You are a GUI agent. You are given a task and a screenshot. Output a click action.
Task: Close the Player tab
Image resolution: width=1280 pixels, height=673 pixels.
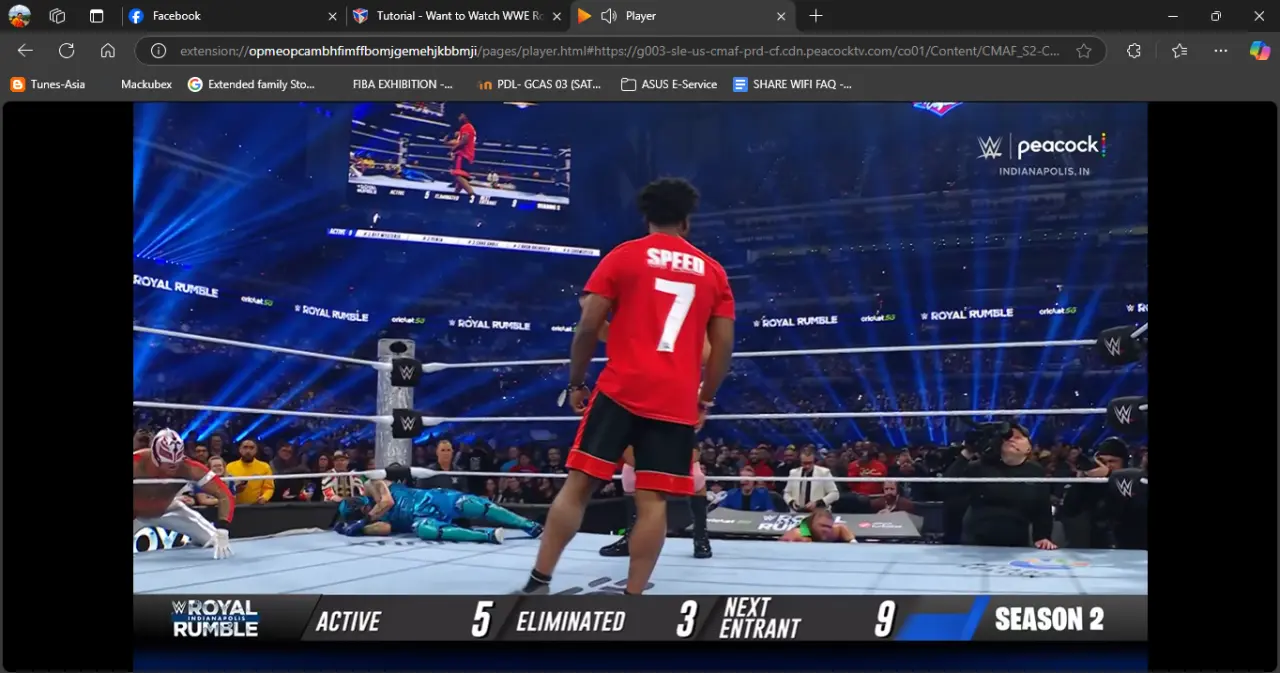click(x=782, y=16)
